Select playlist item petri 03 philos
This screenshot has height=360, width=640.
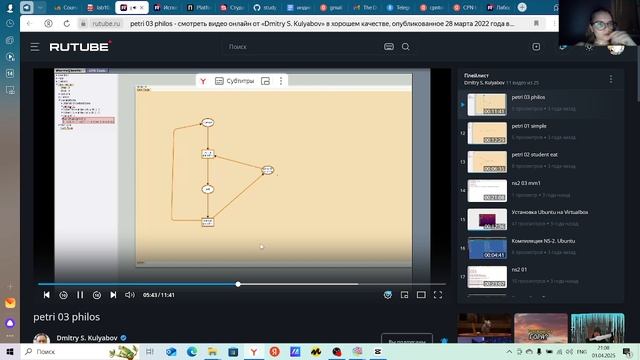541,104
